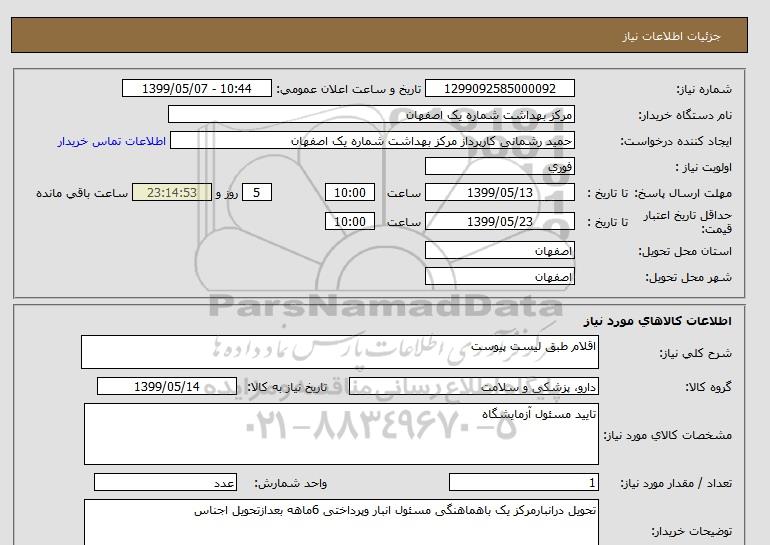Select the label تاریخ و ساعت اعلان عمومی

[349, 89]
